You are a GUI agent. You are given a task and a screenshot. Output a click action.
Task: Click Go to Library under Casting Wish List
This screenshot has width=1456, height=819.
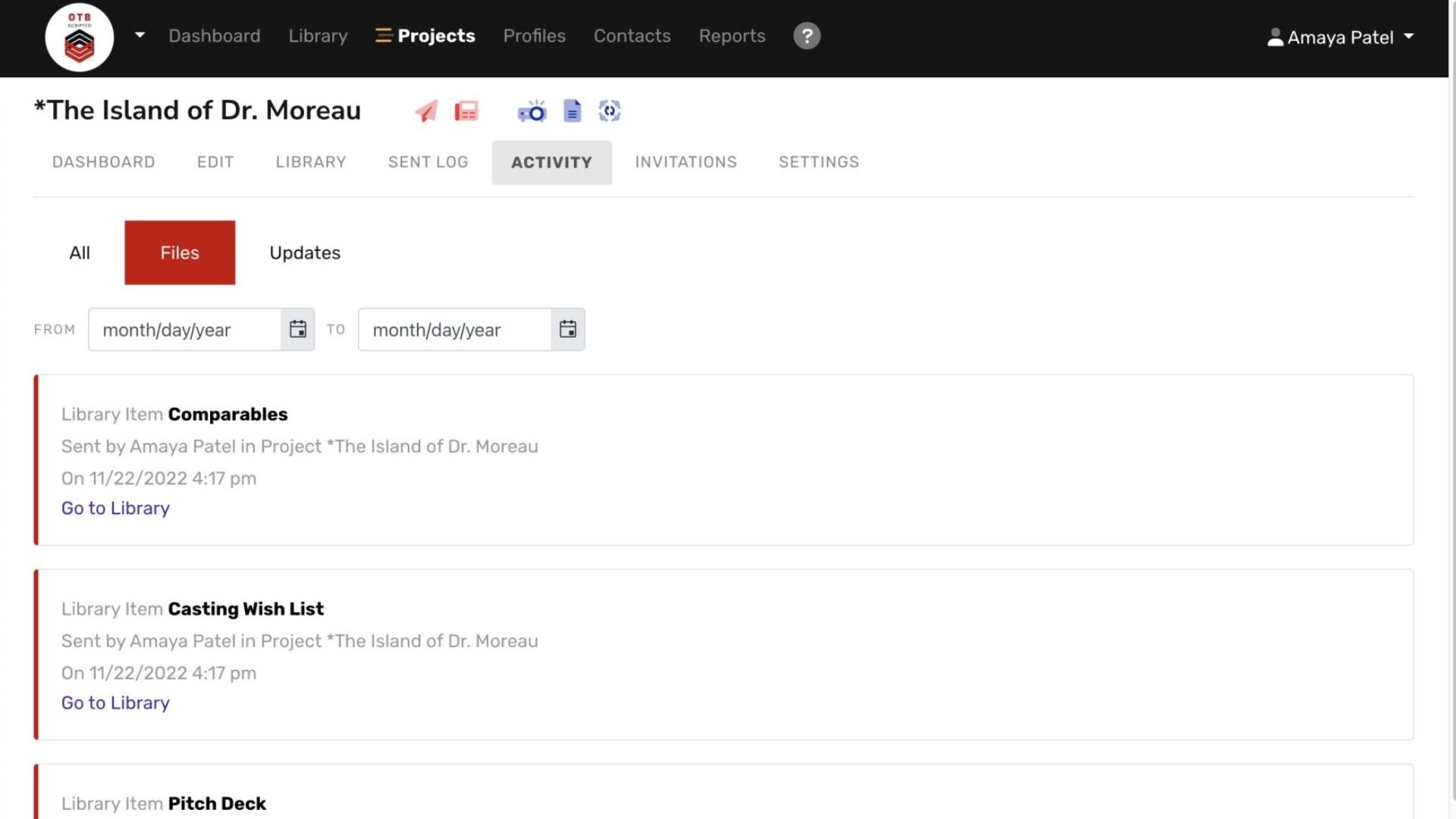pos(115,703)
